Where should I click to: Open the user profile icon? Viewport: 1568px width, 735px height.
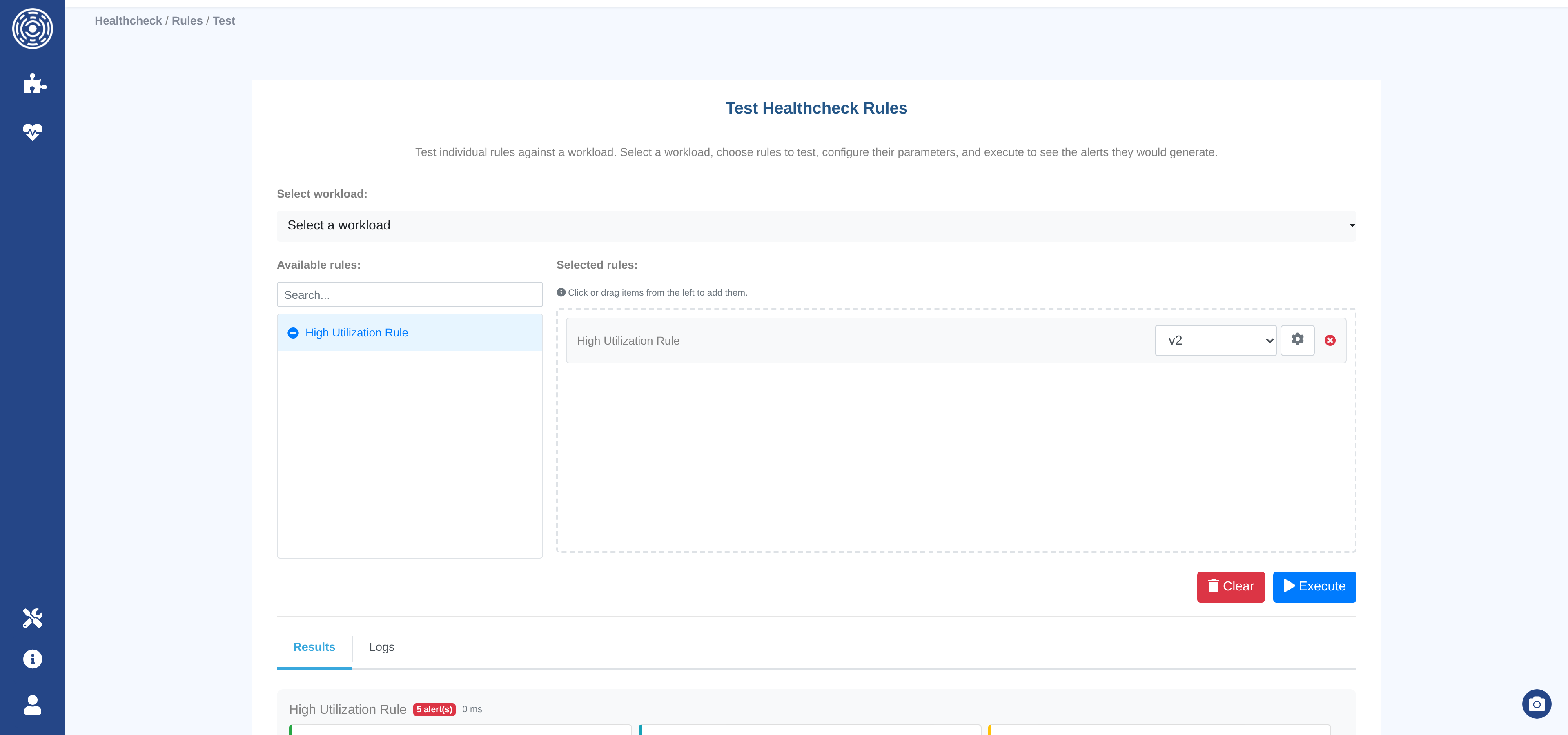click(x=32, y=704)
